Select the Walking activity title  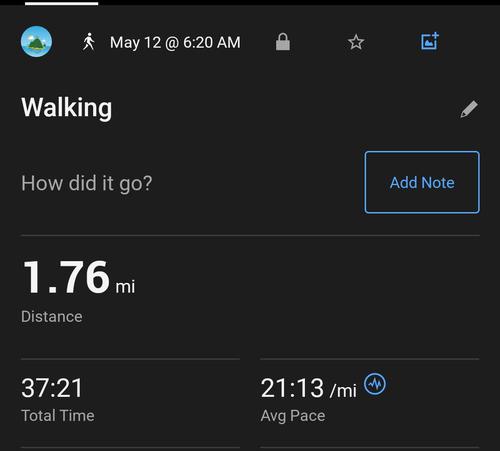(67, 108)
